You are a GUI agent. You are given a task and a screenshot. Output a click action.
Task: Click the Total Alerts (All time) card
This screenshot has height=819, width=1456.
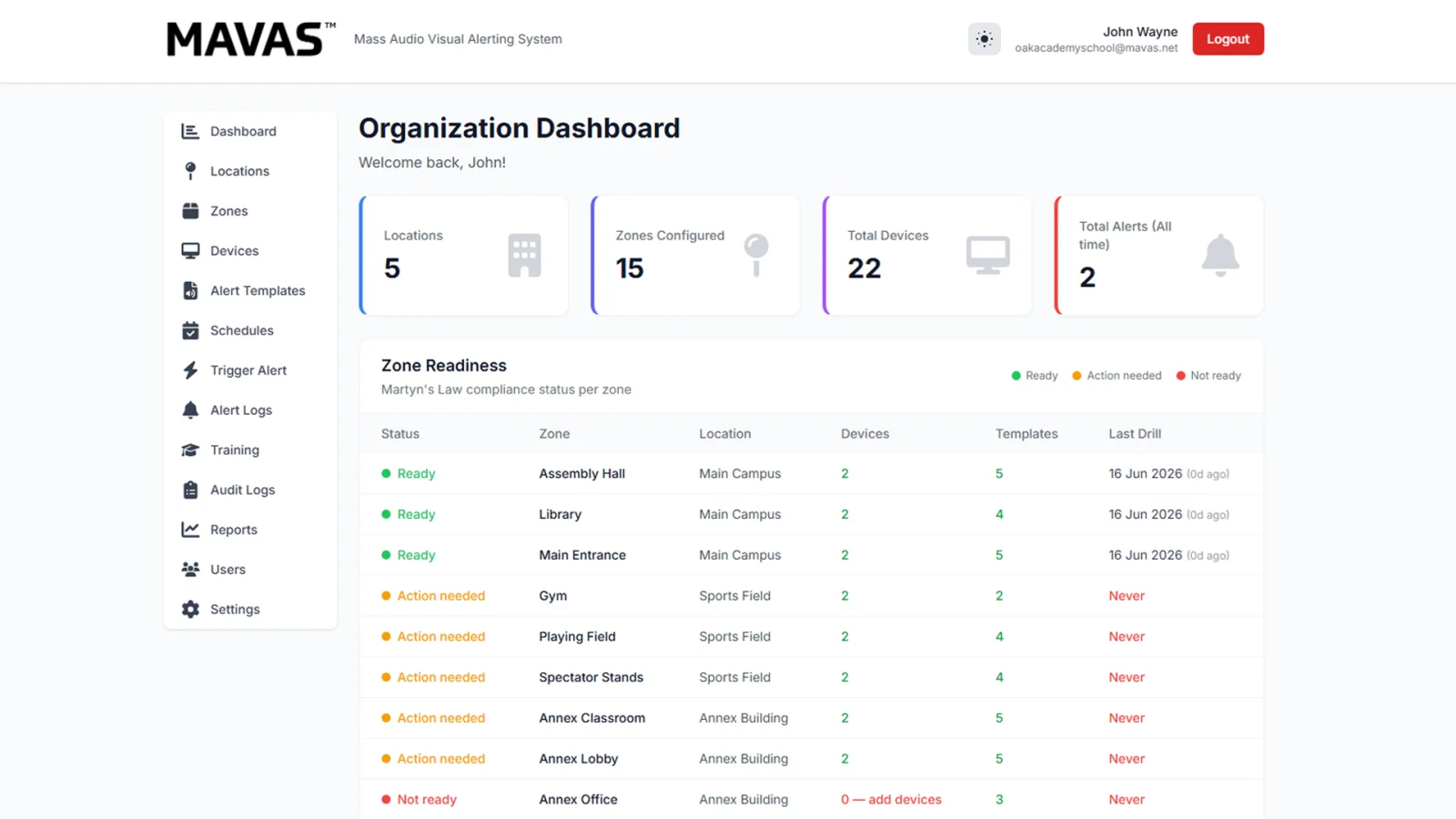pos(1159,256)
